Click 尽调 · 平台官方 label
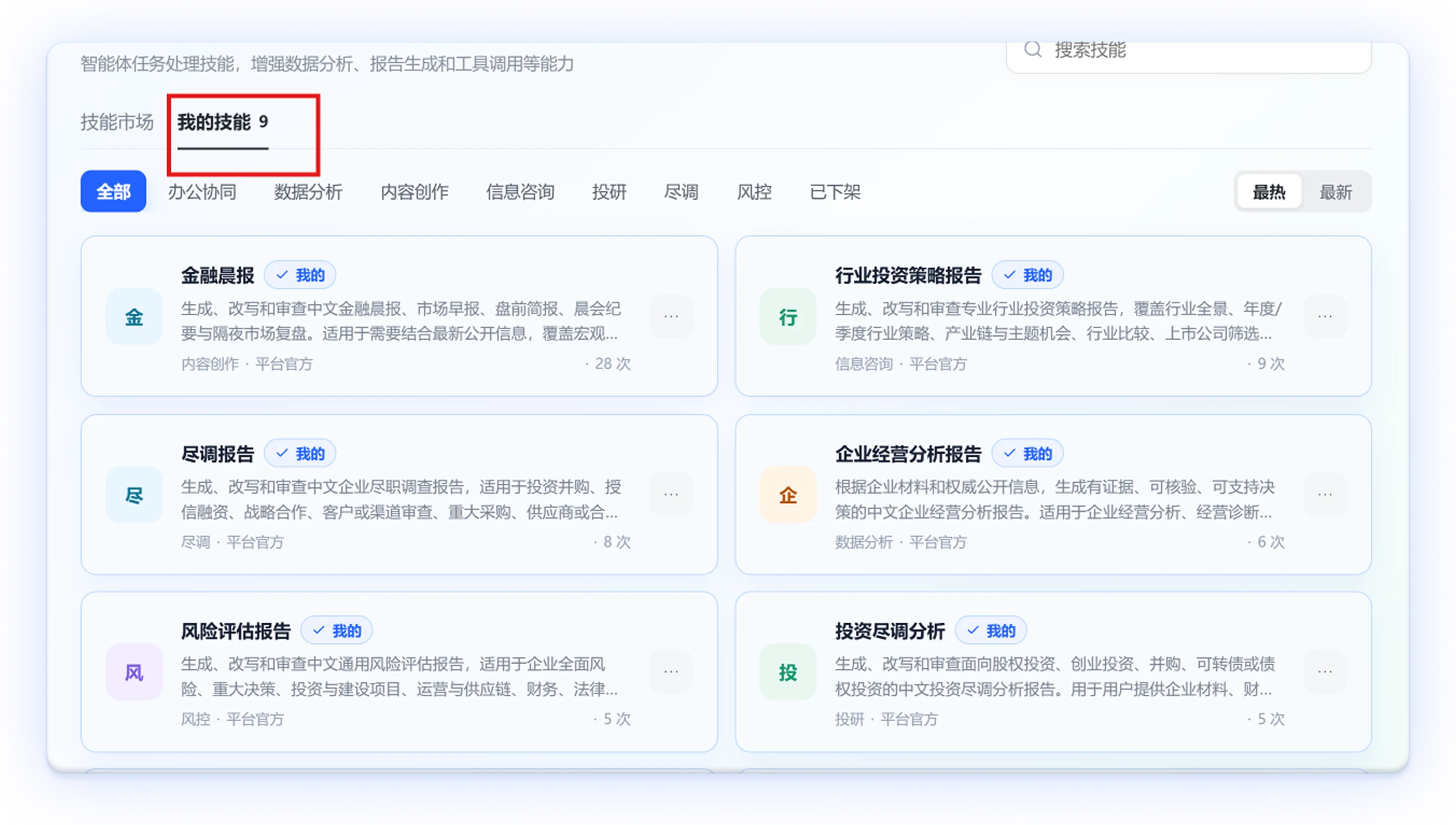 [x=232, y=543]
